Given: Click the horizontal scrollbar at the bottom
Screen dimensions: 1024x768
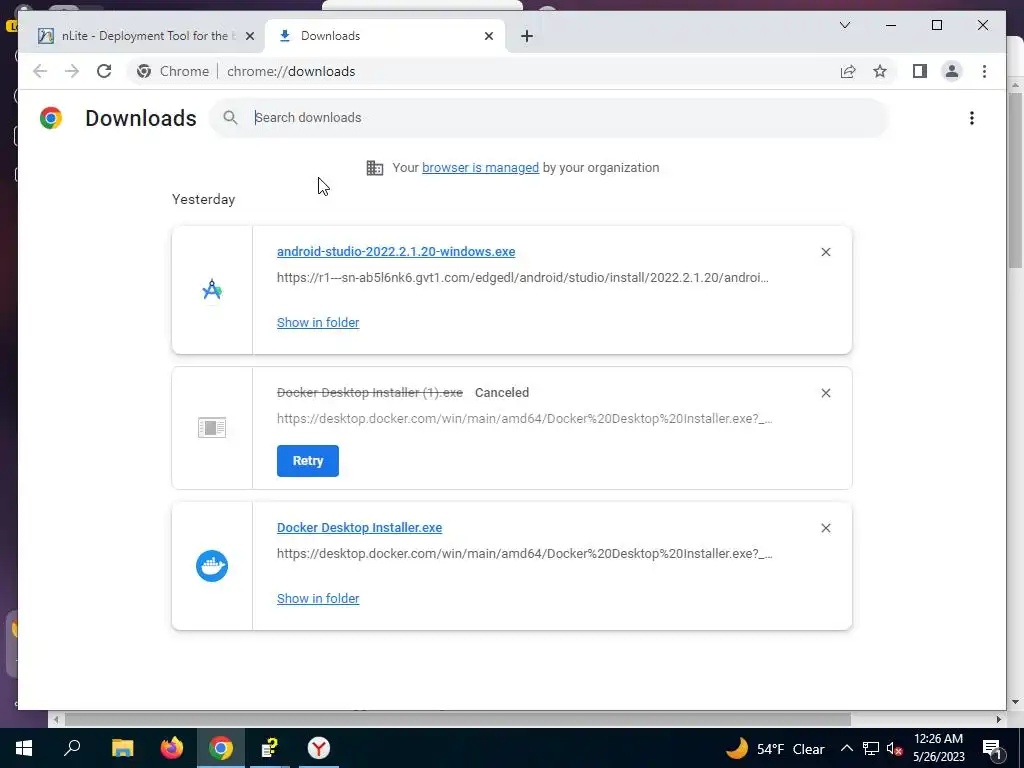Looking at the screenshot, I should pyautogui.click(x=457, y=720).
